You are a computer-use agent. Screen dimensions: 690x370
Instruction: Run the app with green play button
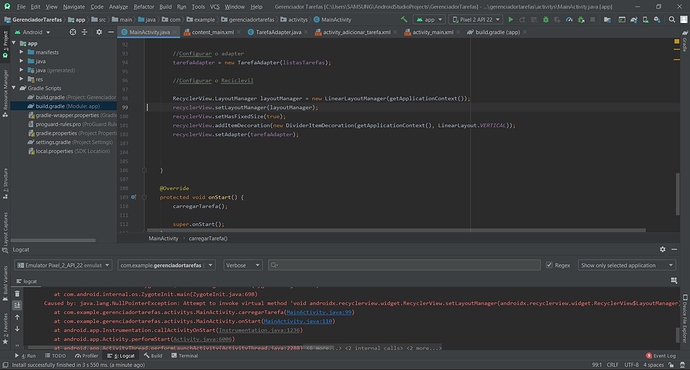[510, 19]
